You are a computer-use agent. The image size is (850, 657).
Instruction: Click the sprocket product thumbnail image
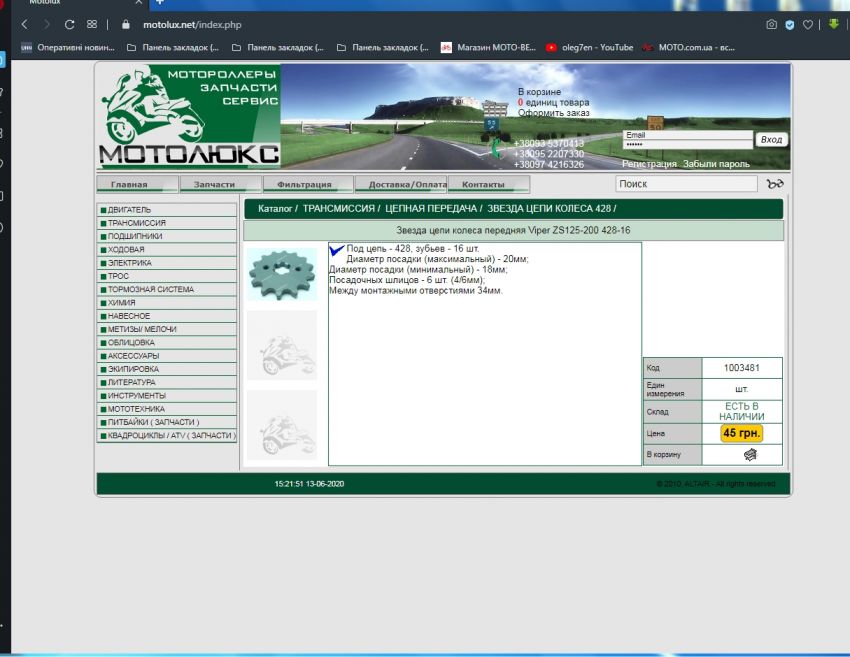coord(281,273)
